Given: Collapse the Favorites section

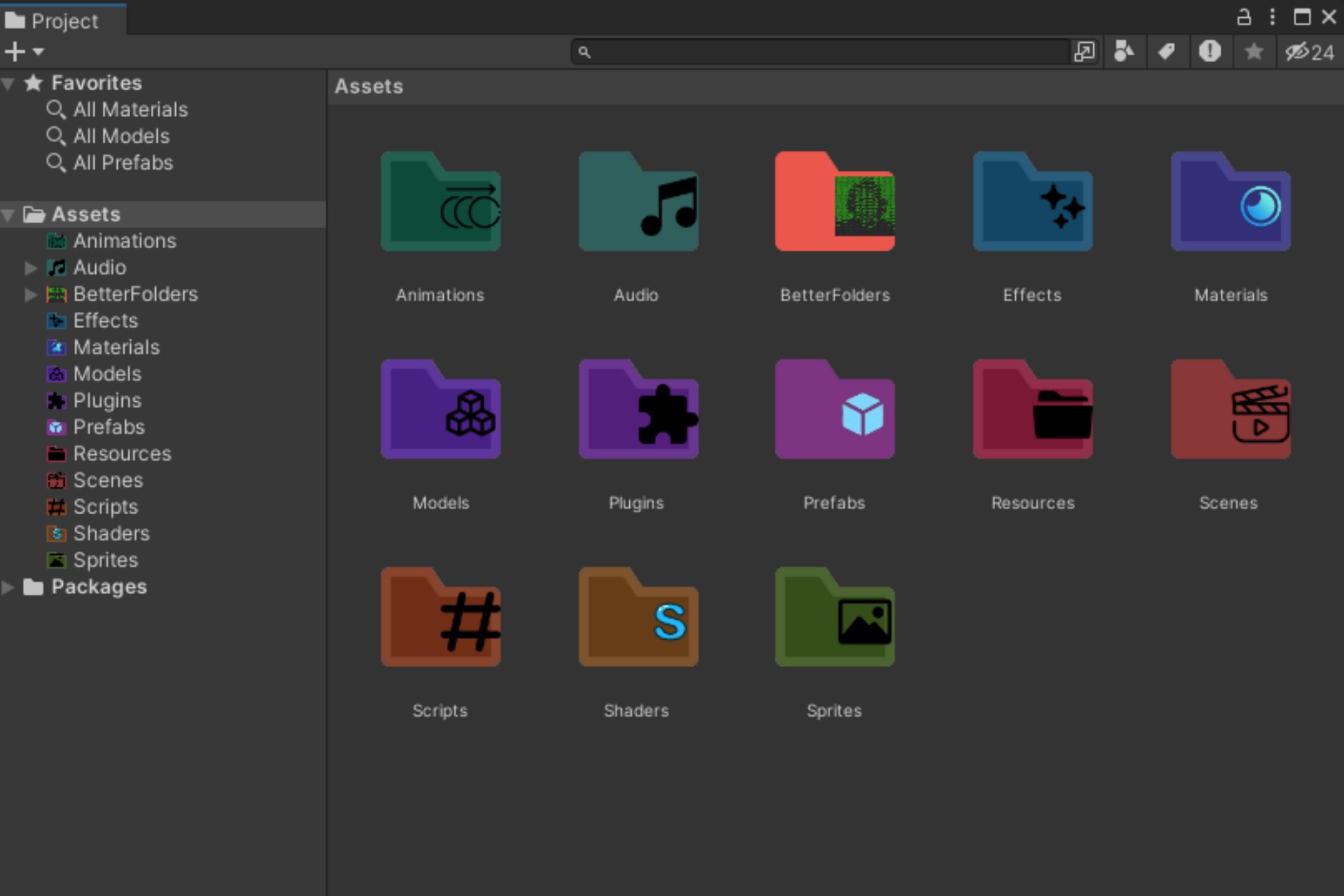Looking at the screenshot, I should [x=7, y=82].
